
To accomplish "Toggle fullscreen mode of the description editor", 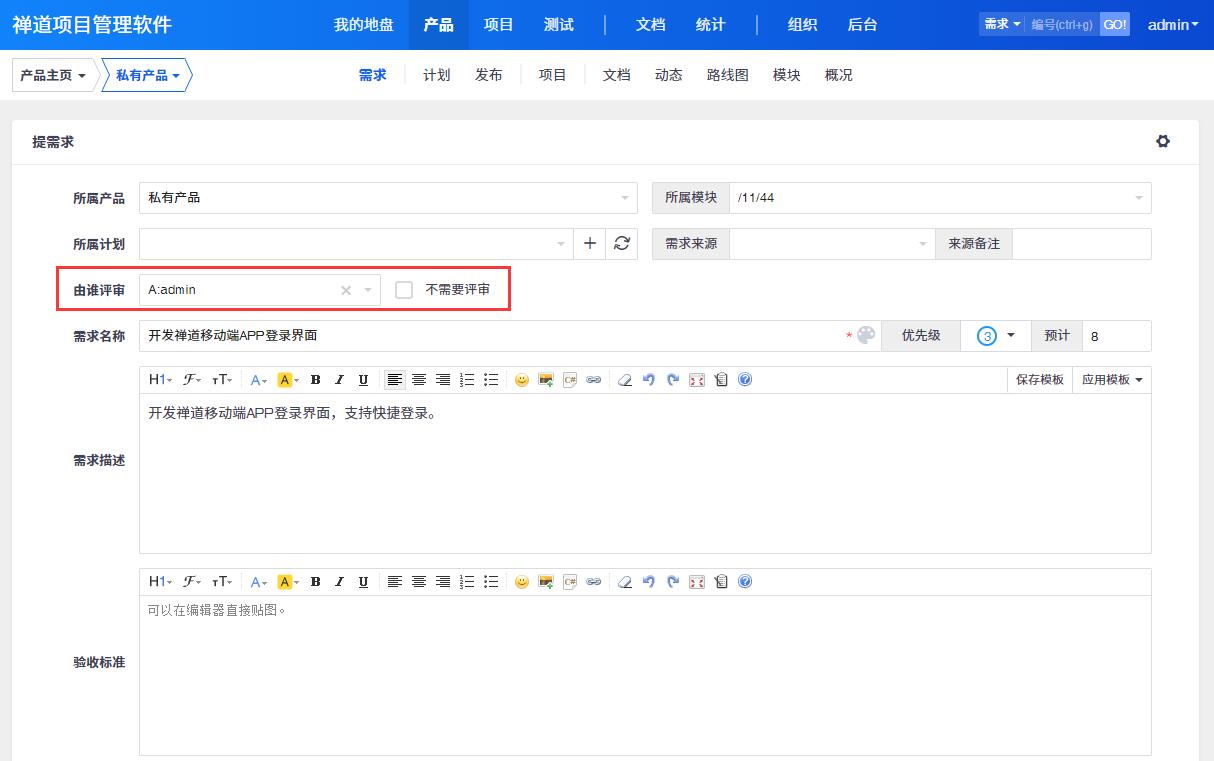I will [696, 379].
